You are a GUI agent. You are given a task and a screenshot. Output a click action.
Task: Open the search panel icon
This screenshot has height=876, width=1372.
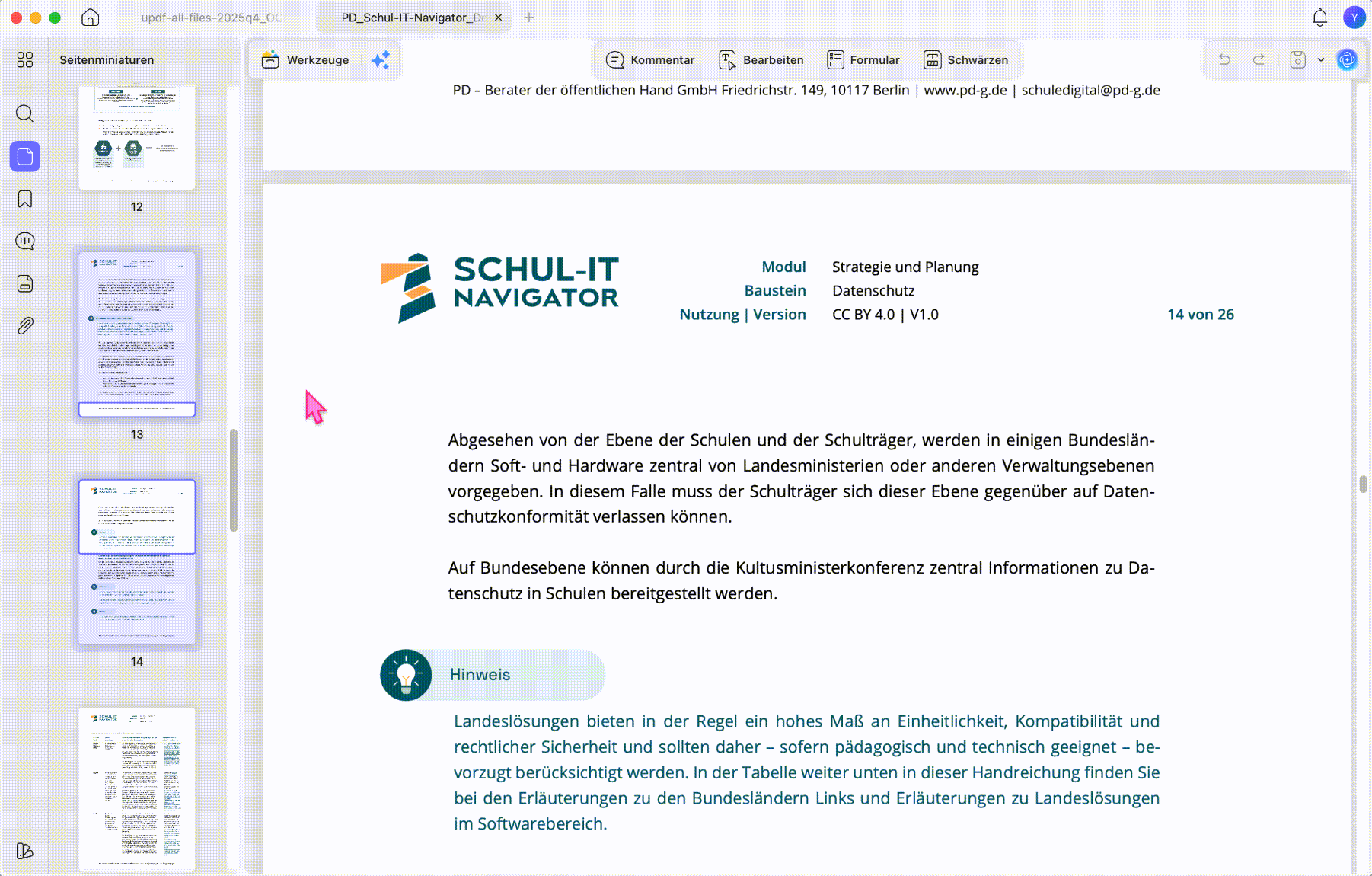[x=25, y=113]
